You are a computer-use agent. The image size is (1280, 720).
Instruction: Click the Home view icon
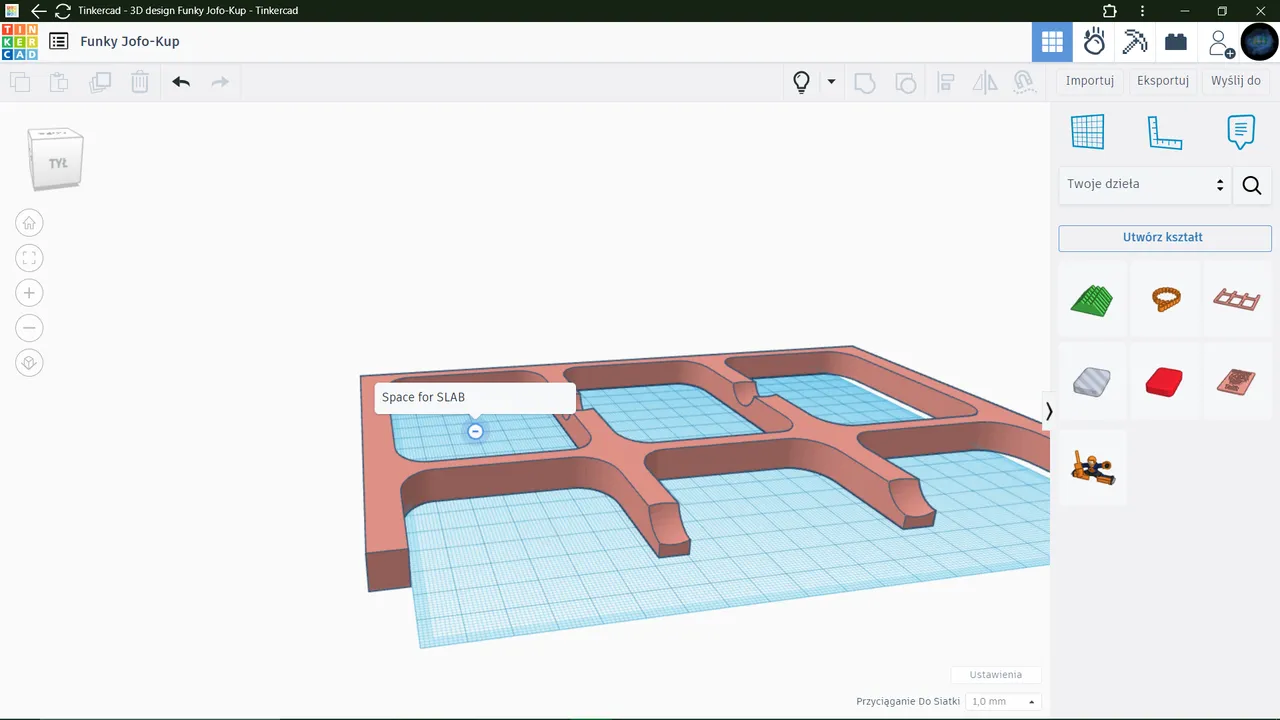(29, 223)
